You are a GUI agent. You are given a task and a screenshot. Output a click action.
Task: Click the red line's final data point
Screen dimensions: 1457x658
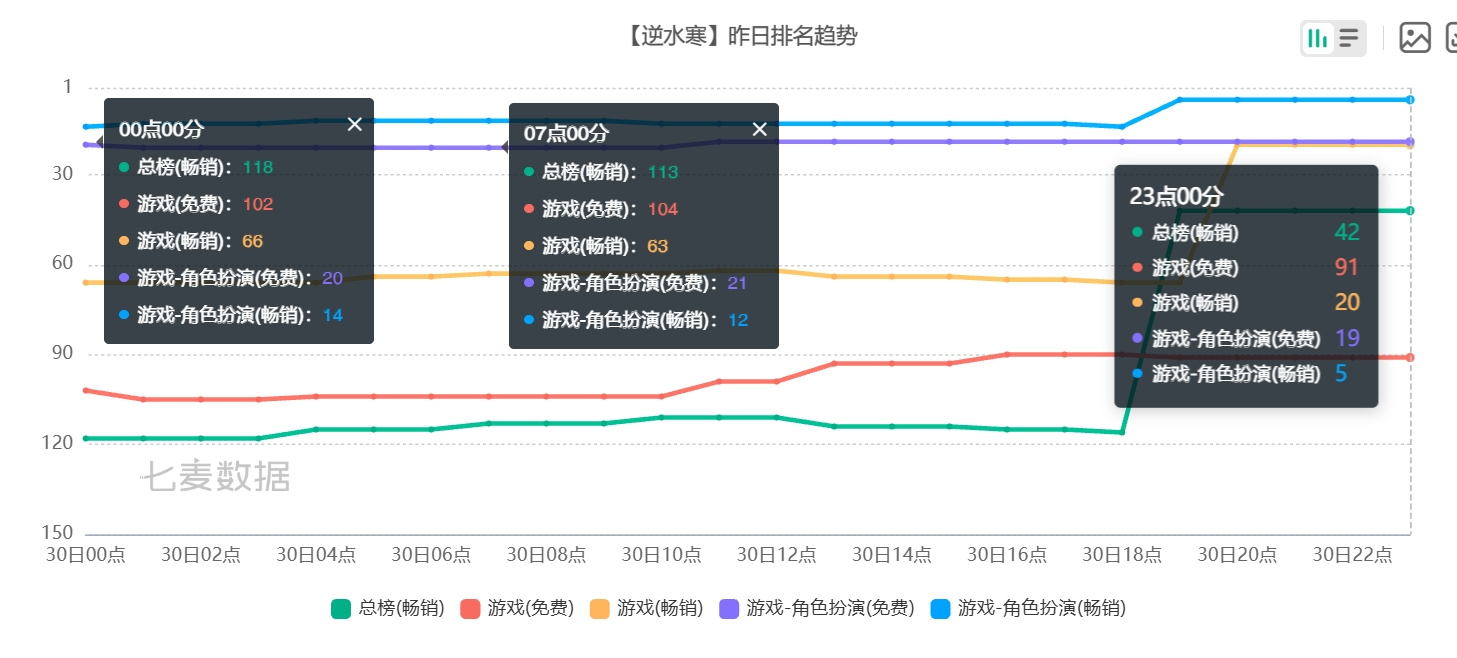click(x=1410, y=357)
